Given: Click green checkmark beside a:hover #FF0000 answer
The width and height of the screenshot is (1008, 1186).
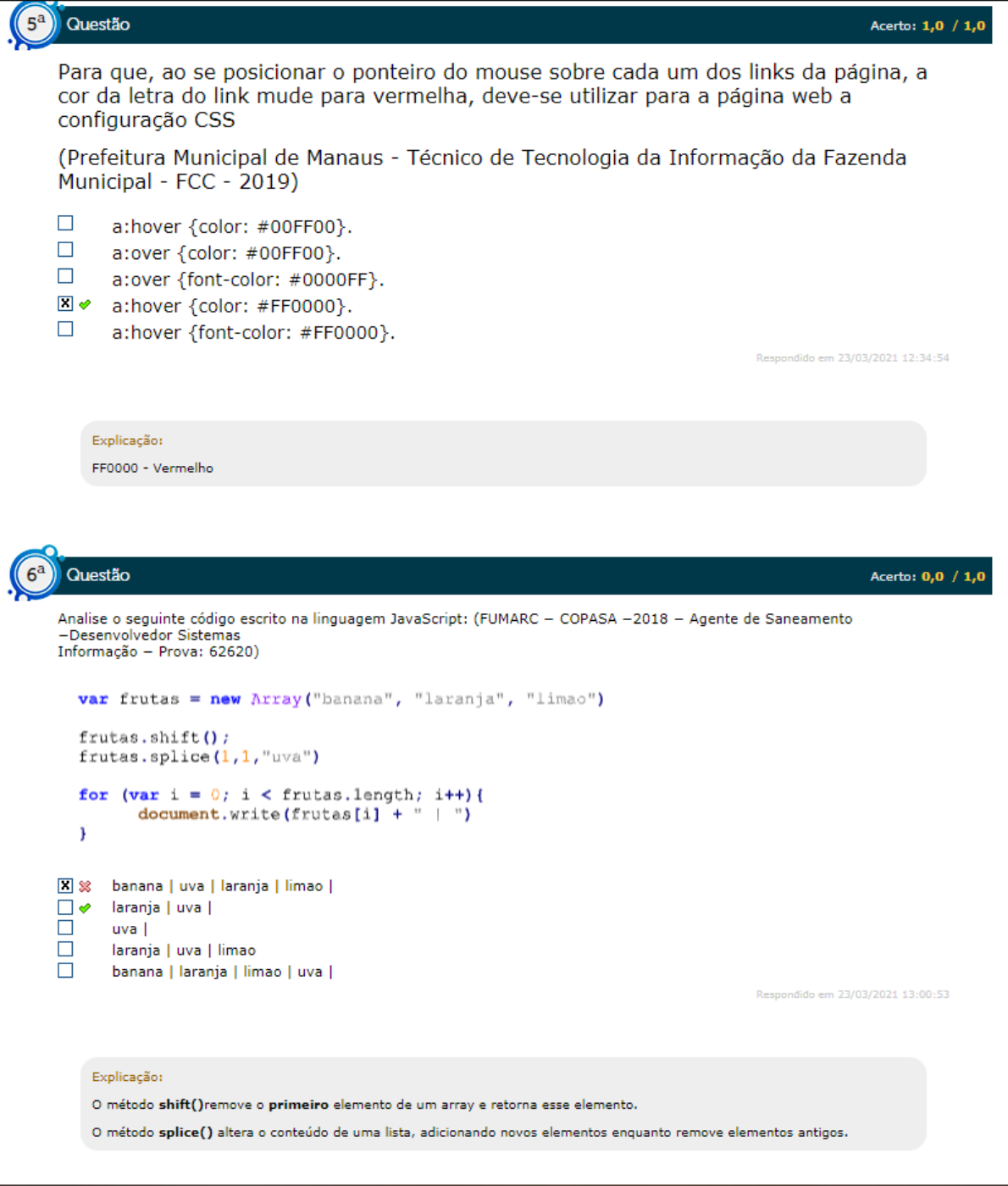Looking at the screenshot, I should (85, 305).
